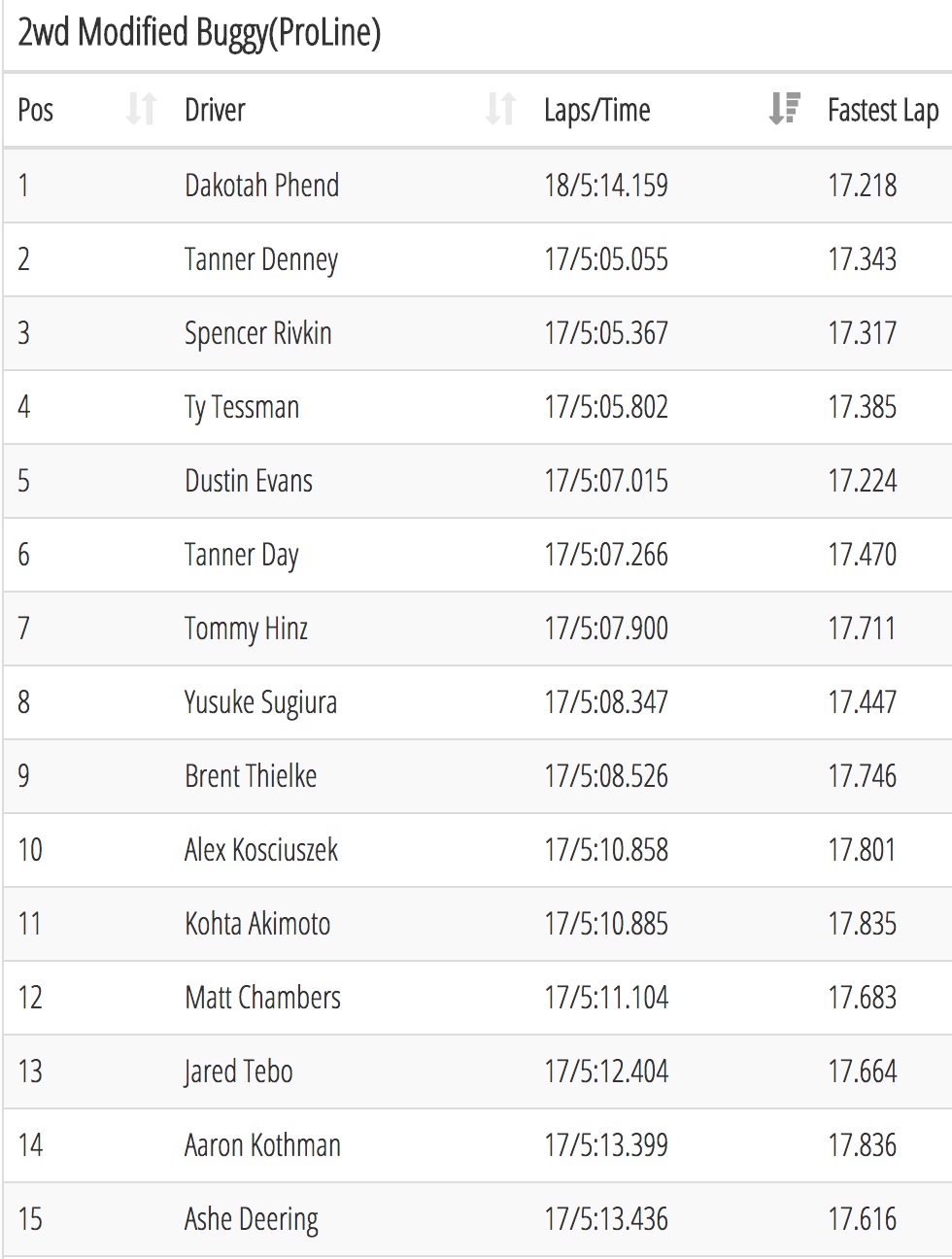The width and height of the screenshot is (952, 1259).
Task: Select Jared Tebo in results
Action: point(239,1072)
